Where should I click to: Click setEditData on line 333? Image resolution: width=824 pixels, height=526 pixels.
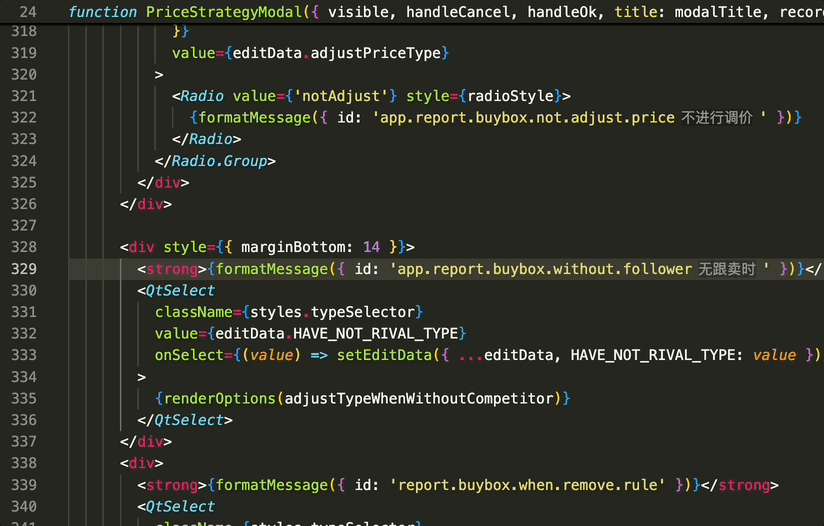[x=384, y=355]
